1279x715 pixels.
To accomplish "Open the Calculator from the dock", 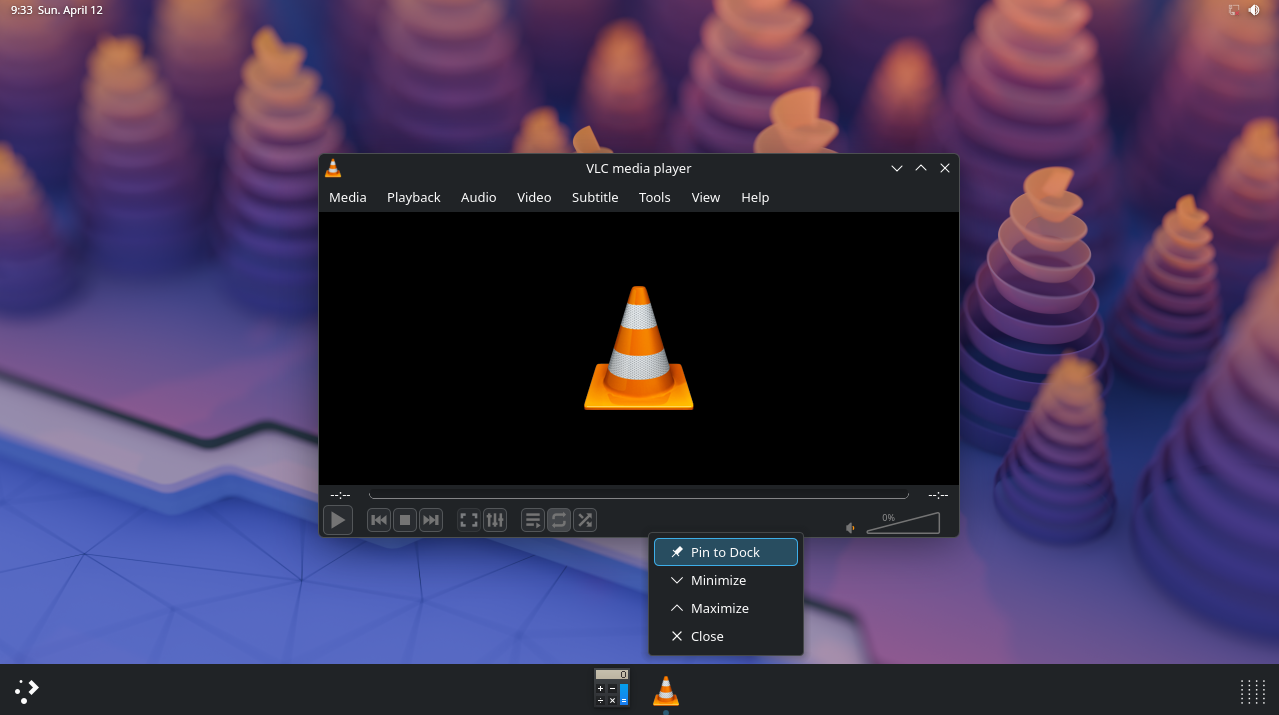I will point(611,688).
